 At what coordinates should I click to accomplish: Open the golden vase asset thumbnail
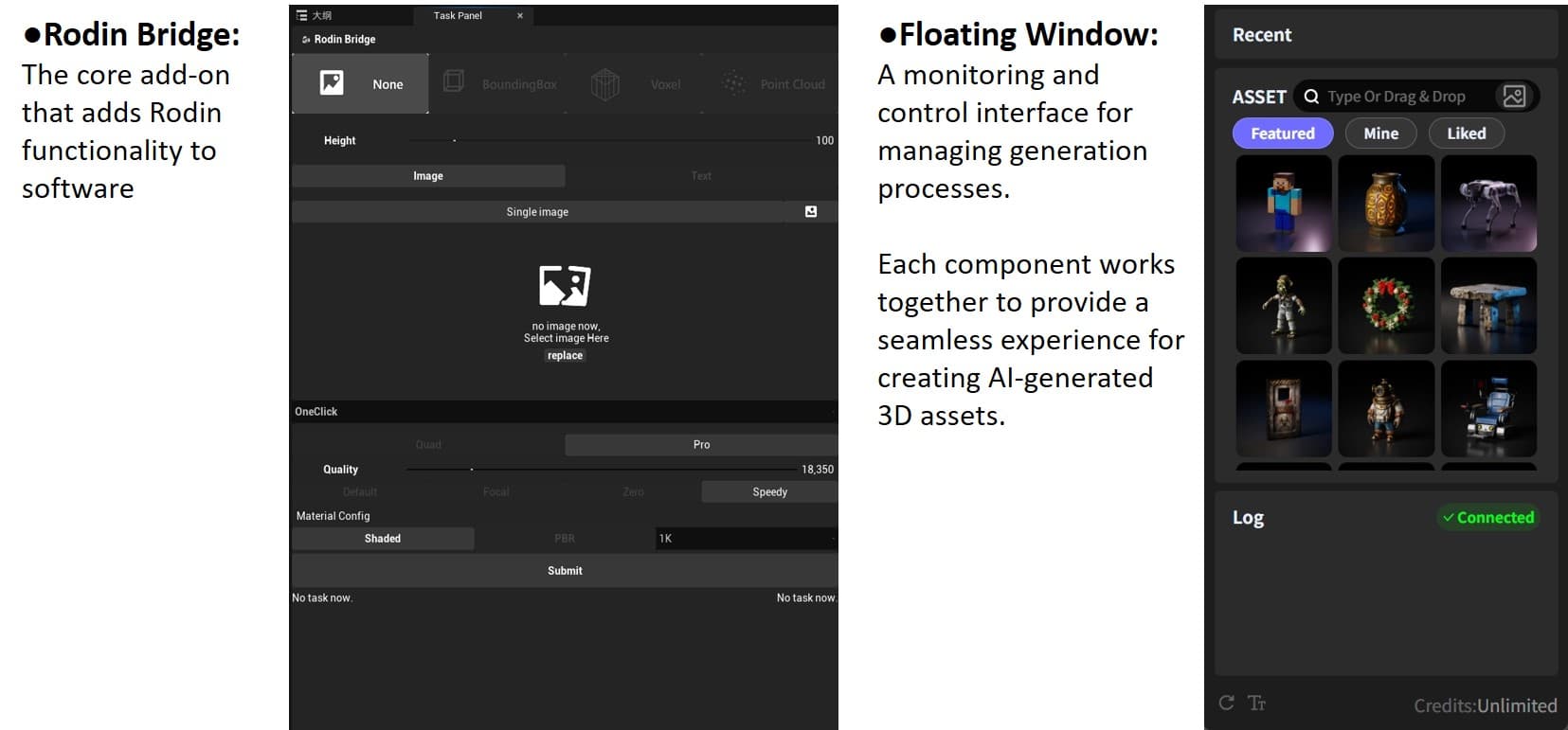[1386, 203]
